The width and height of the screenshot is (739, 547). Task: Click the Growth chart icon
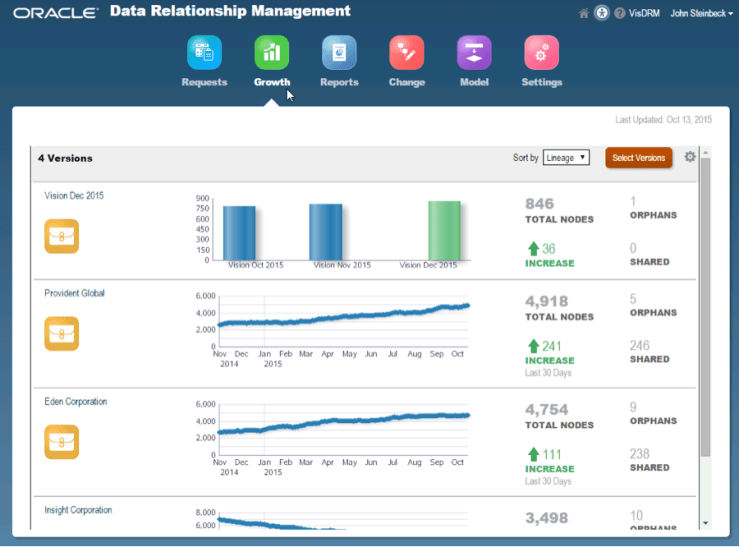point(272,52)
